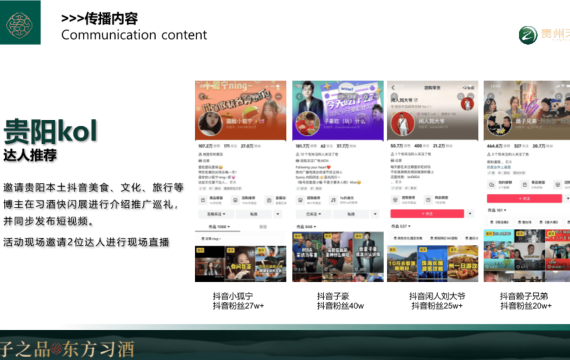Click the green emblem logo in the top-left corner

[20, 22]
